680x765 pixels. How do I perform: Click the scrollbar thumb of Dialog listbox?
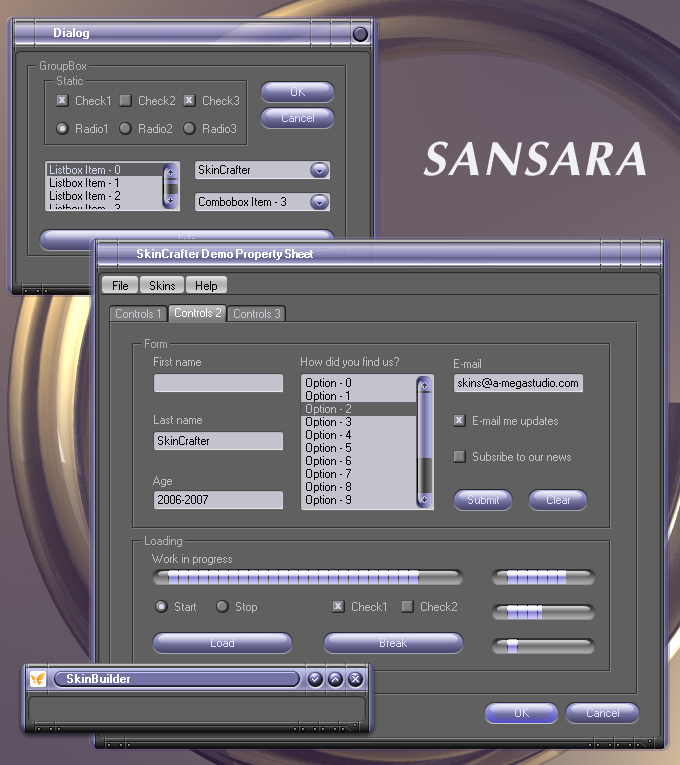(x=170, y=182)
